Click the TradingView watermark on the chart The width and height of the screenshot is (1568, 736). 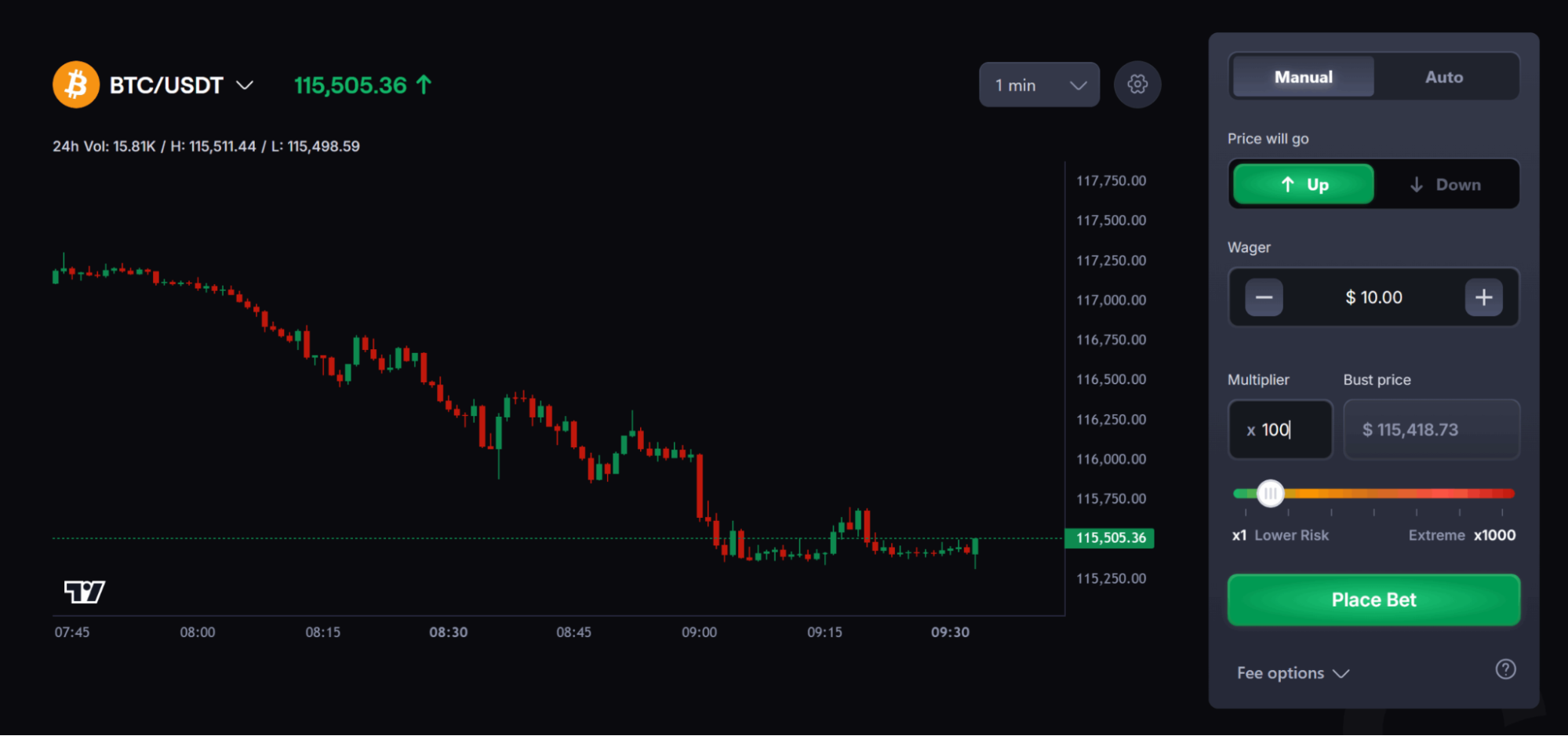[85, 592]
